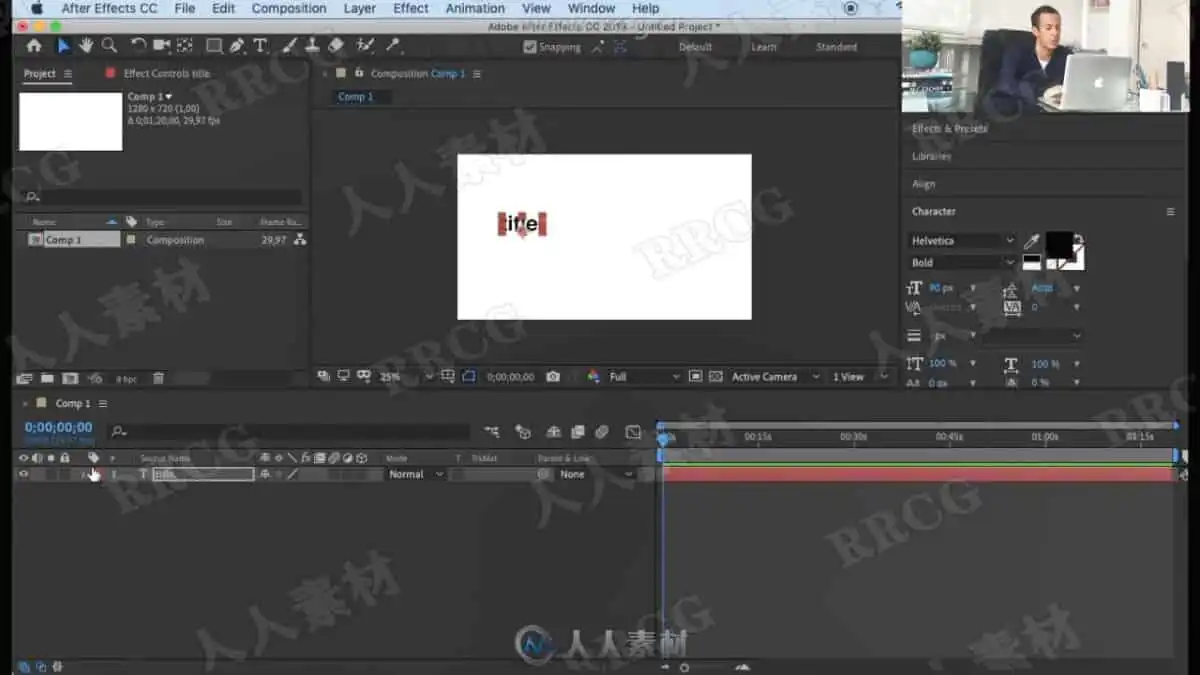1200x675 pixels.
Task: Select the Eraser tool
Action: tap(336, 46)
